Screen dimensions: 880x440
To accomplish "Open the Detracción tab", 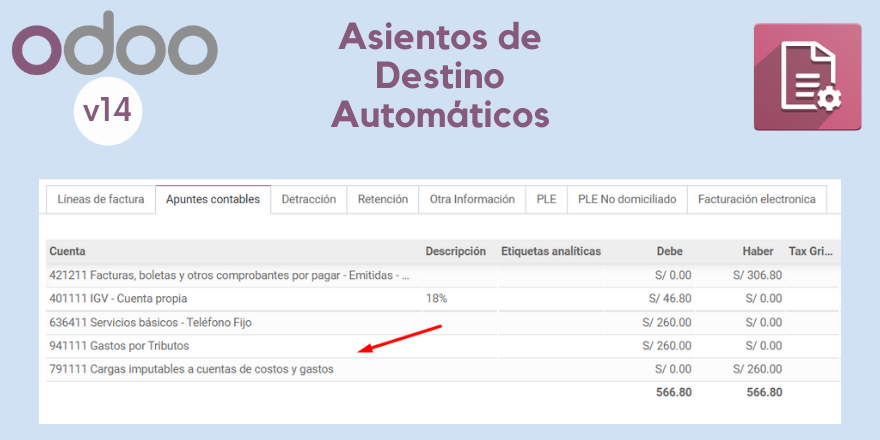I will coord(309,199).
